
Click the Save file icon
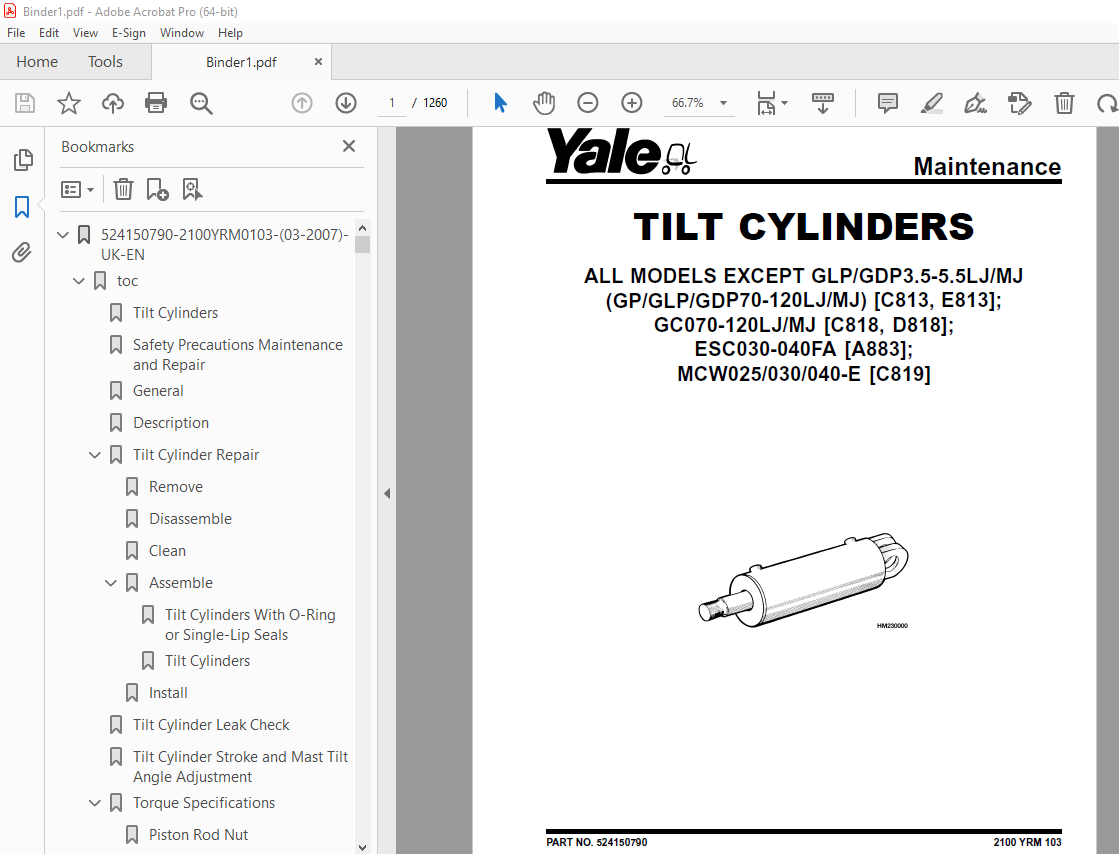pyautogui.click(x=25, y=103)
